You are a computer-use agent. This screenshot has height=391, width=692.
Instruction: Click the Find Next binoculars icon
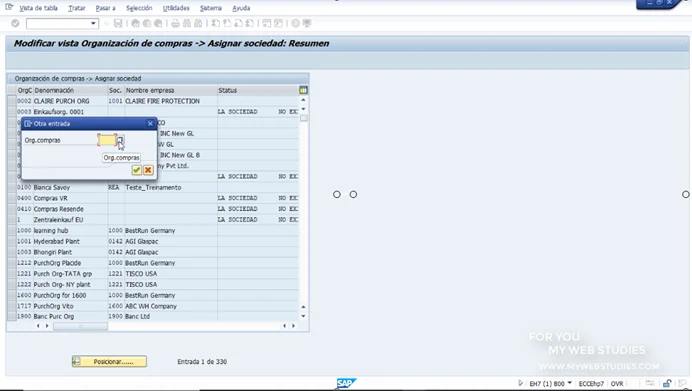click(x=198, y=23)
